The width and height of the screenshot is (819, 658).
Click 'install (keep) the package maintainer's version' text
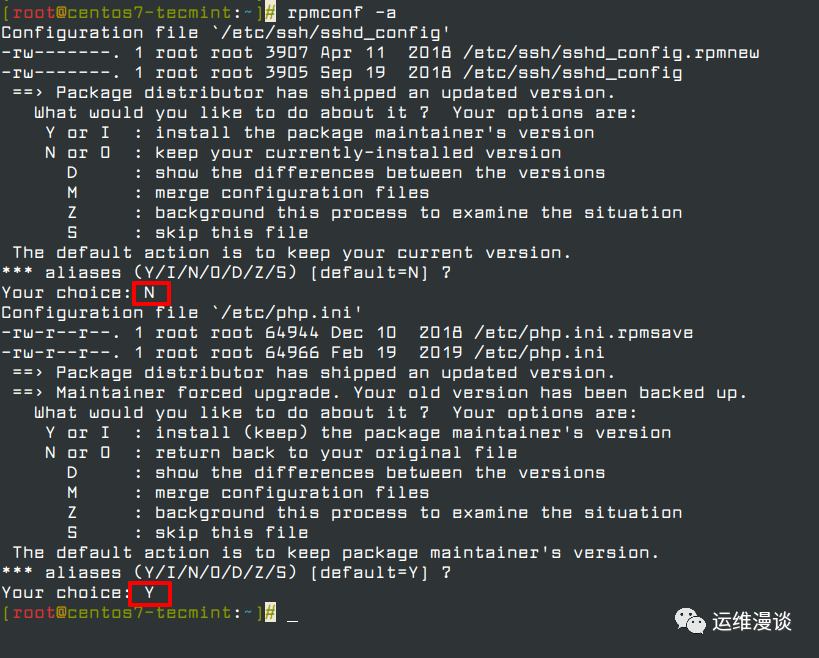tap(413, 433)
